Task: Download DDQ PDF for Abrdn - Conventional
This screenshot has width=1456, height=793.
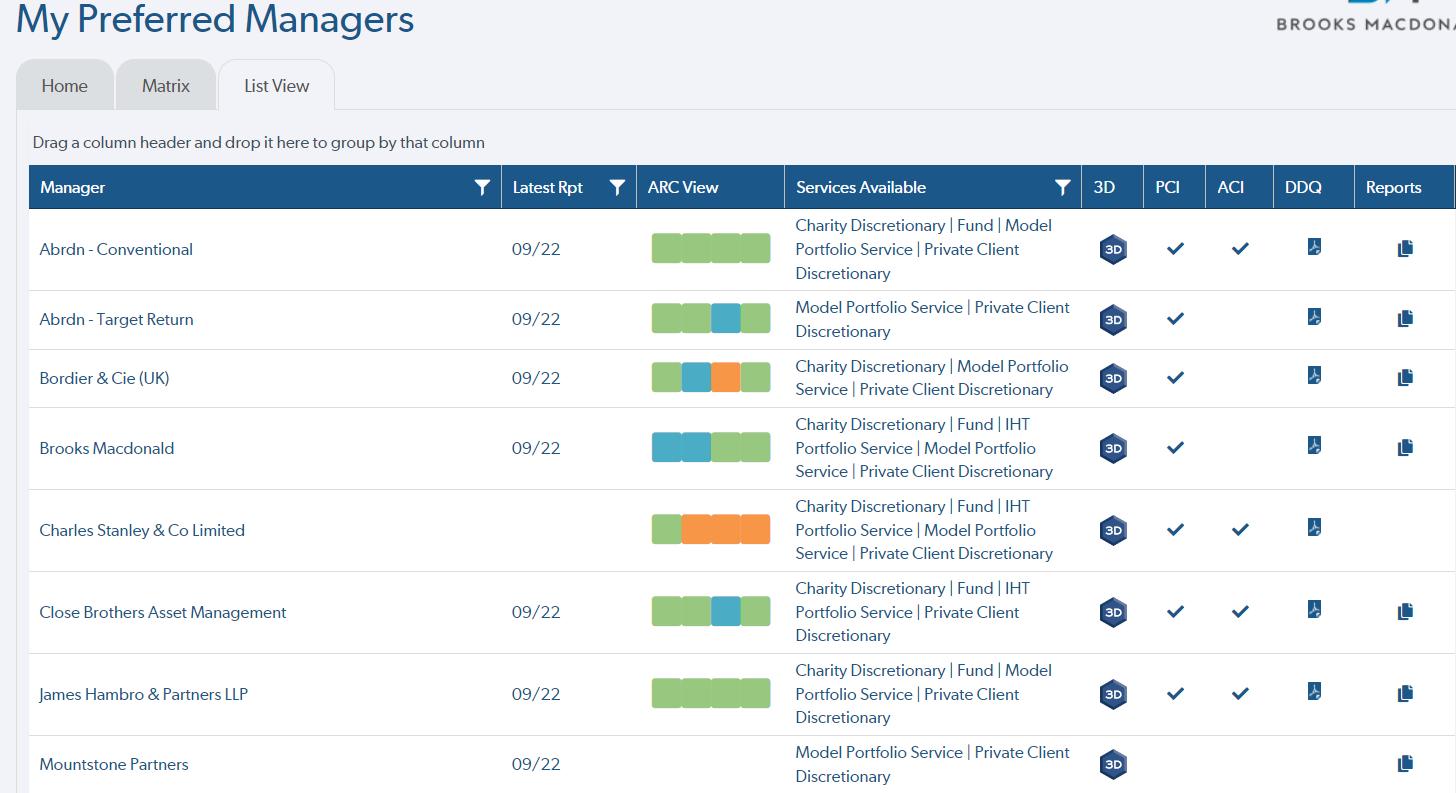Action: coord(1315,247)
